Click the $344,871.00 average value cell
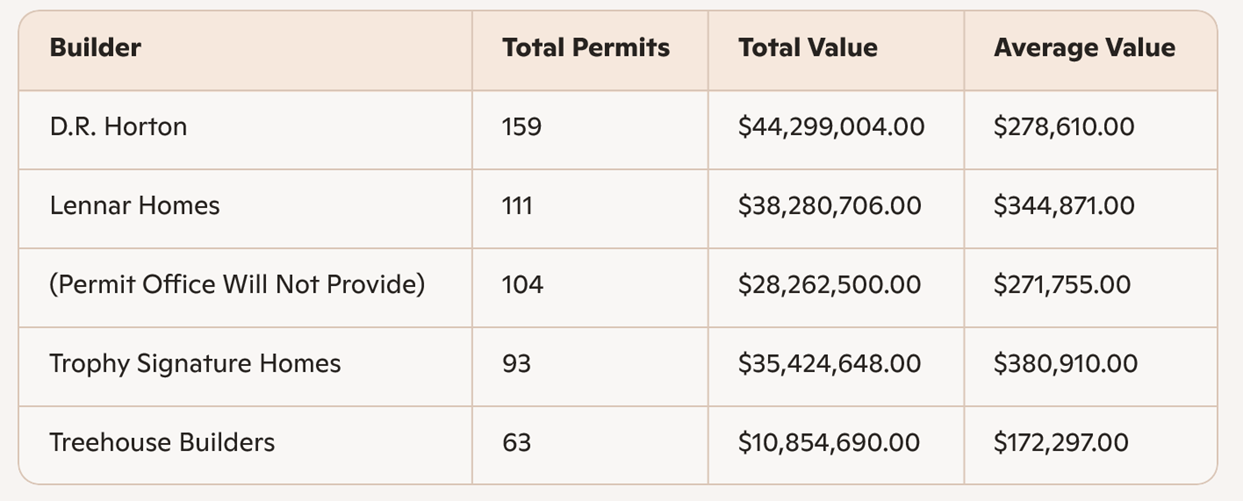1243x501 pixels. click(x=1064, y=206)
